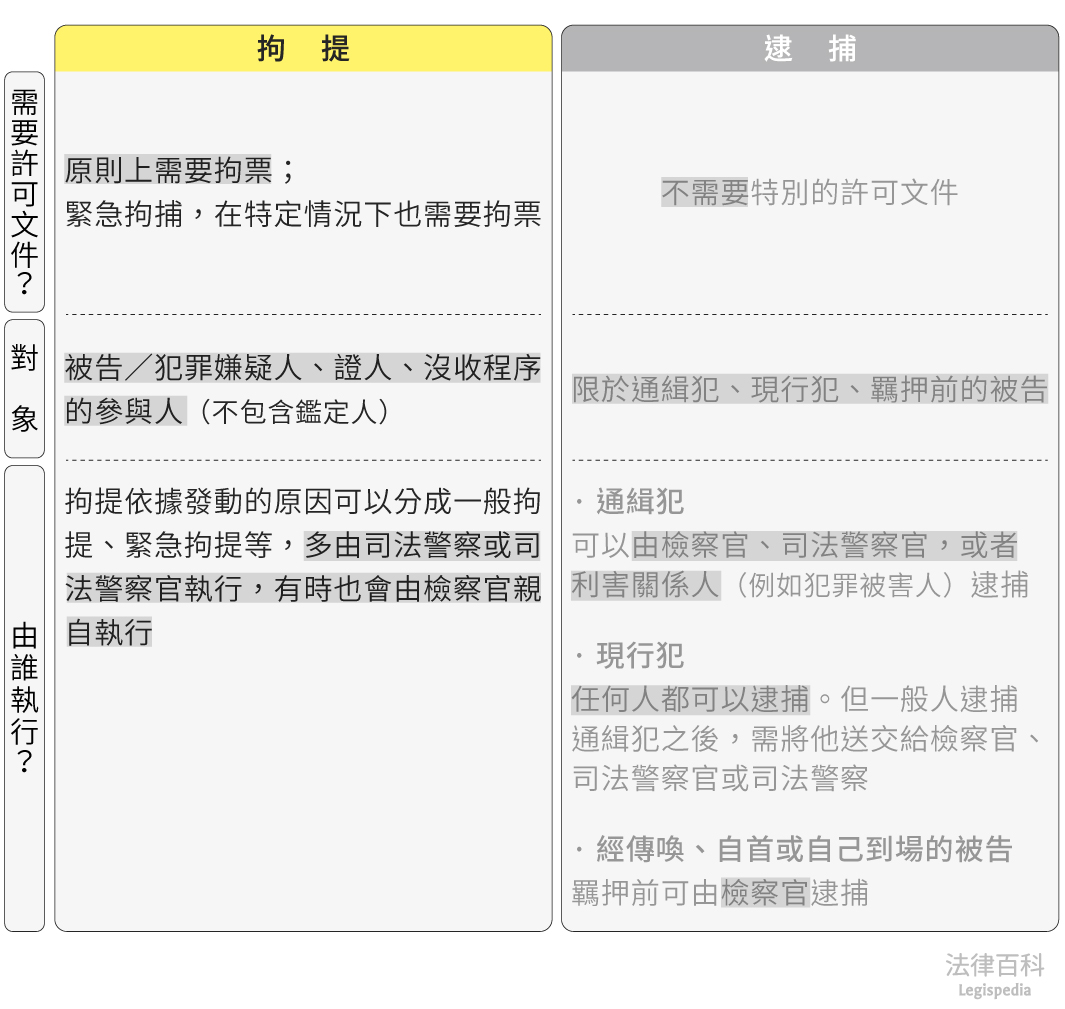Click the 現行犯 bullet heading
The image size is (1065, 1009).
click(640, 656)
